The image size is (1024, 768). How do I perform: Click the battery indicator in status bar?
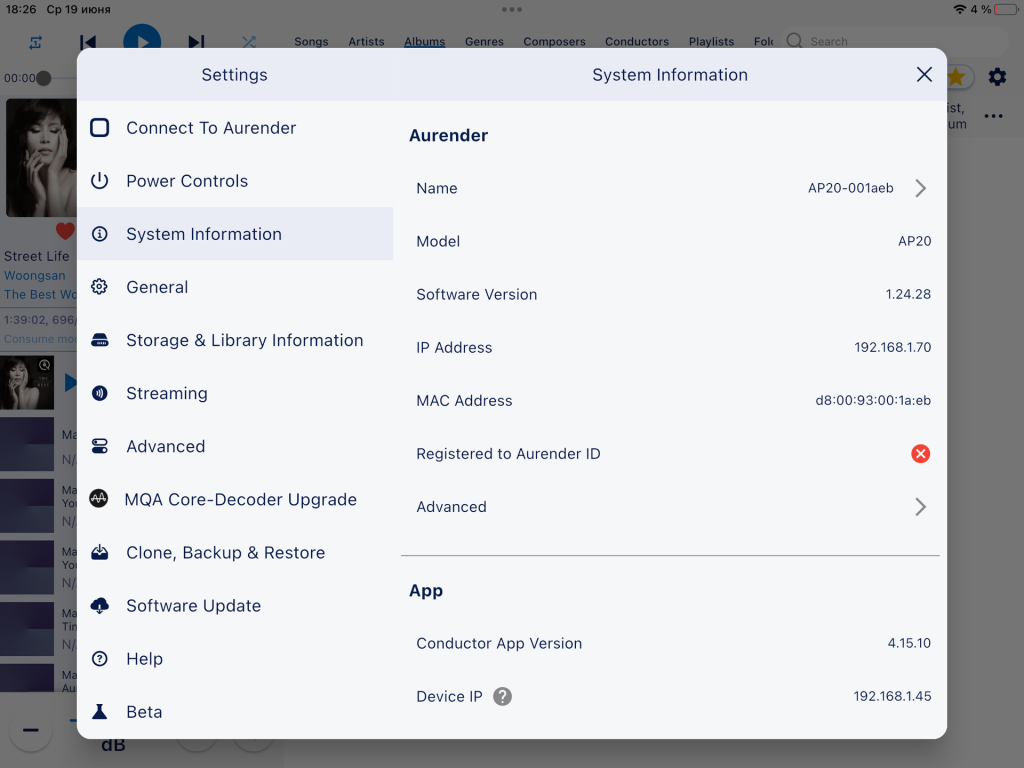point(1006,9)
